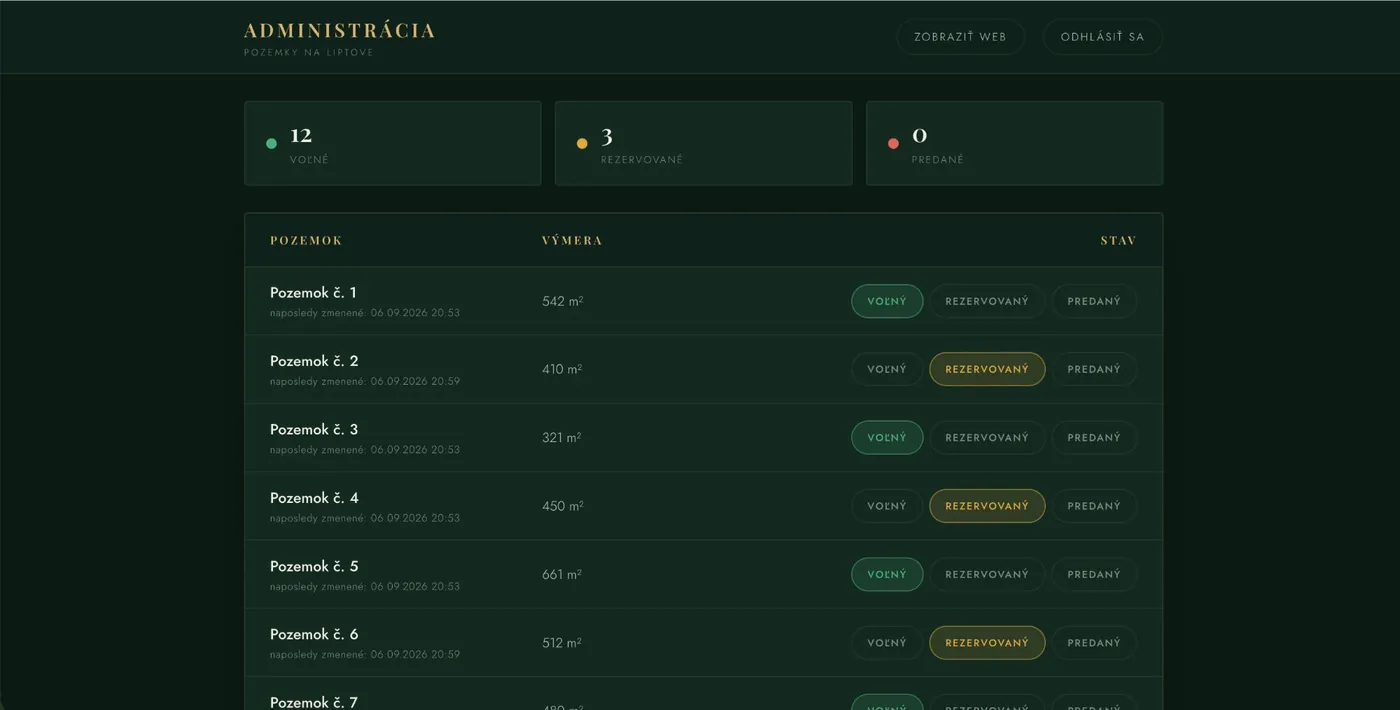Mark Pozemok č. 1 as Rezervovaný
The image size is (1400, 710).
pyautogui.click(x=987, y=301)
